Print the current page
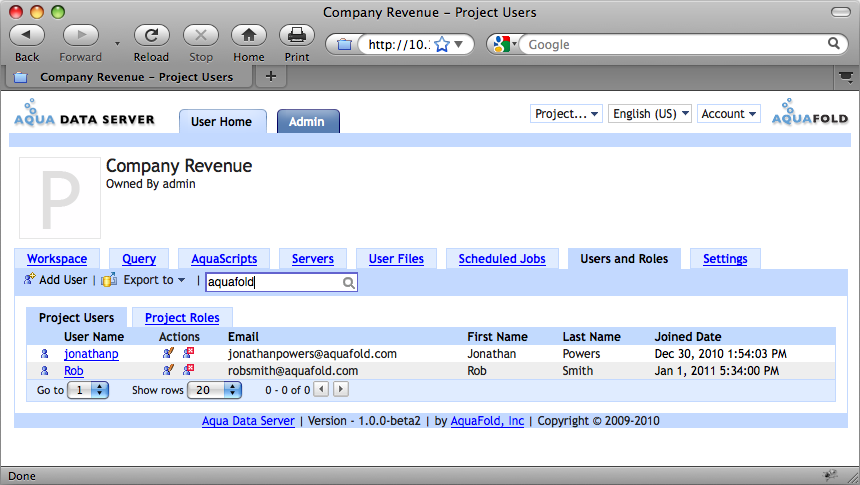Image resolution: width=860 pixels, height=485 pixels. [297, 35]
